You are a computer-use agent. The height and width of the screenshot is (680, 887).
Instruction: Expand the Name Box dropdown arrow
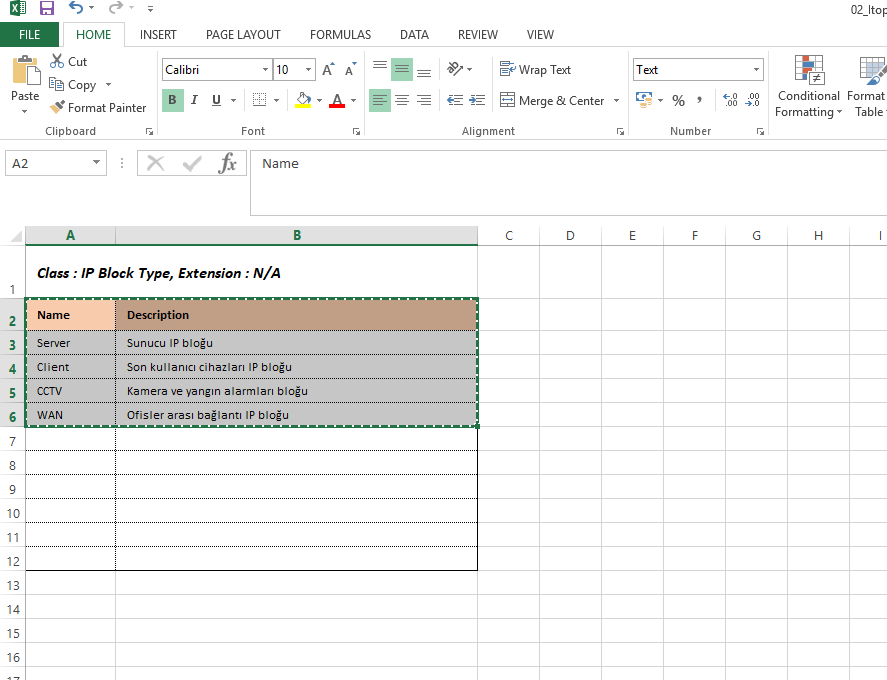pos(97,163)
